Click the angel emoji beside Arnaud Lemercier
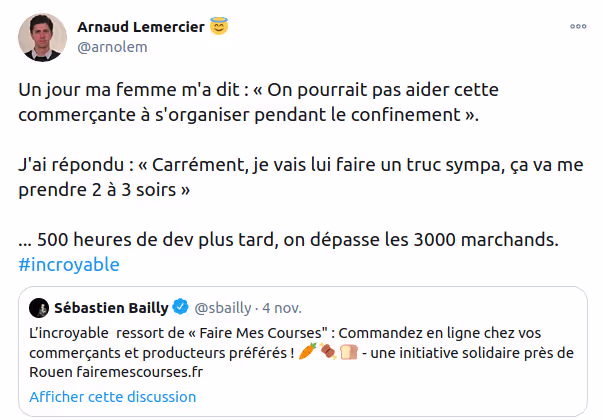This screenshot has height=420, width=603. pyautogui.click(x=219, y=26)
